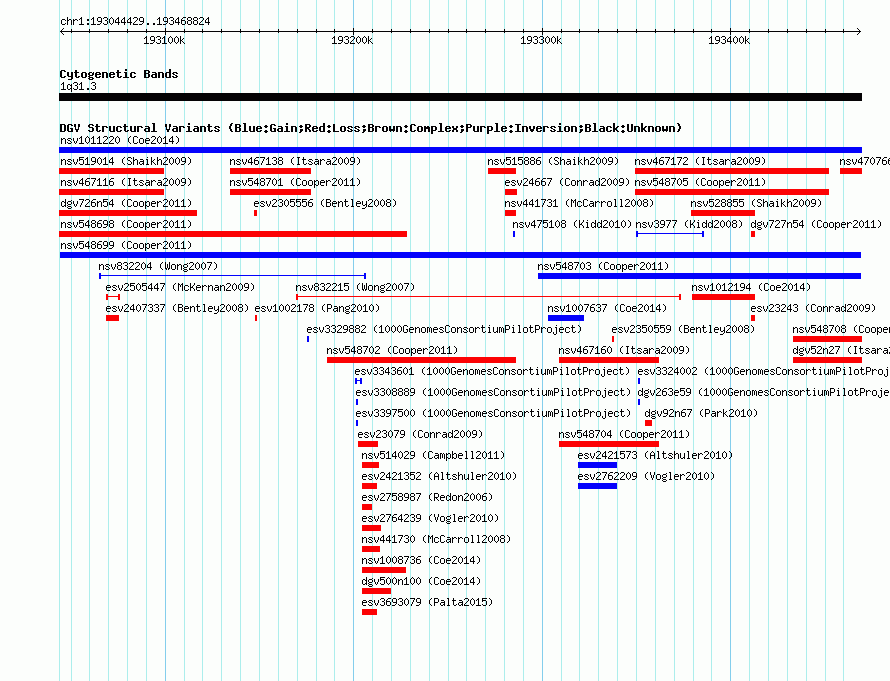Open esv3343601 1000Genomes variant label

tap(493, 371)
